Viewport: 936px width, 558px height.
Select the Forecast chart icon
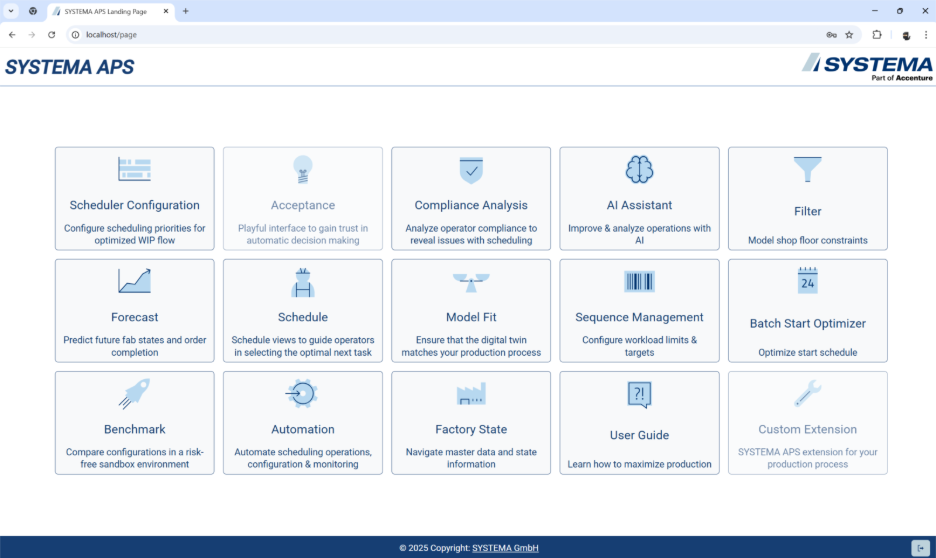134,281
